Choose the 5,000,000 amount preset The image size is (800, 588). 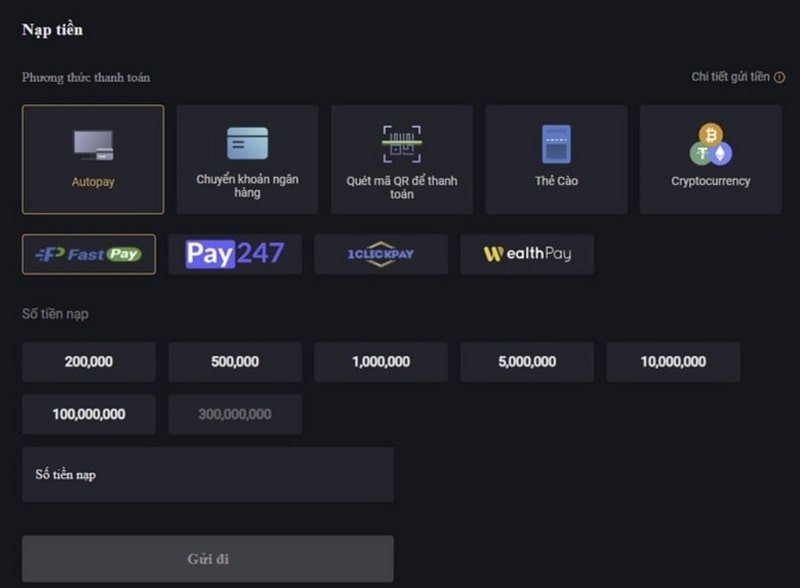pos(527,362)
